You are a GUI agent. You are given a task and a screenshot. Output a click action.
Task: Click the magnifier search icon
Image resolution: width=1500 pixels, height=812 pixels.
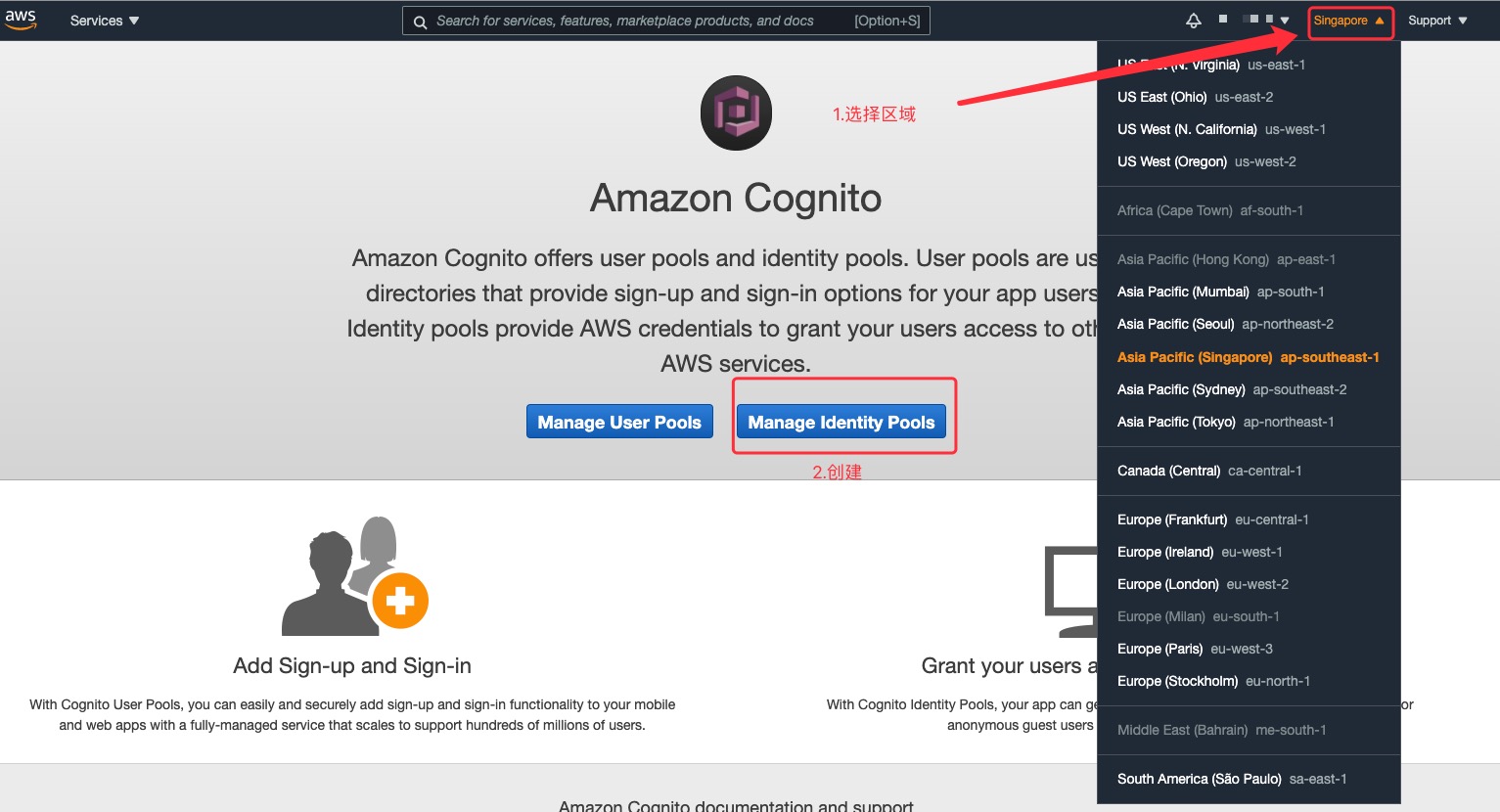420,22
